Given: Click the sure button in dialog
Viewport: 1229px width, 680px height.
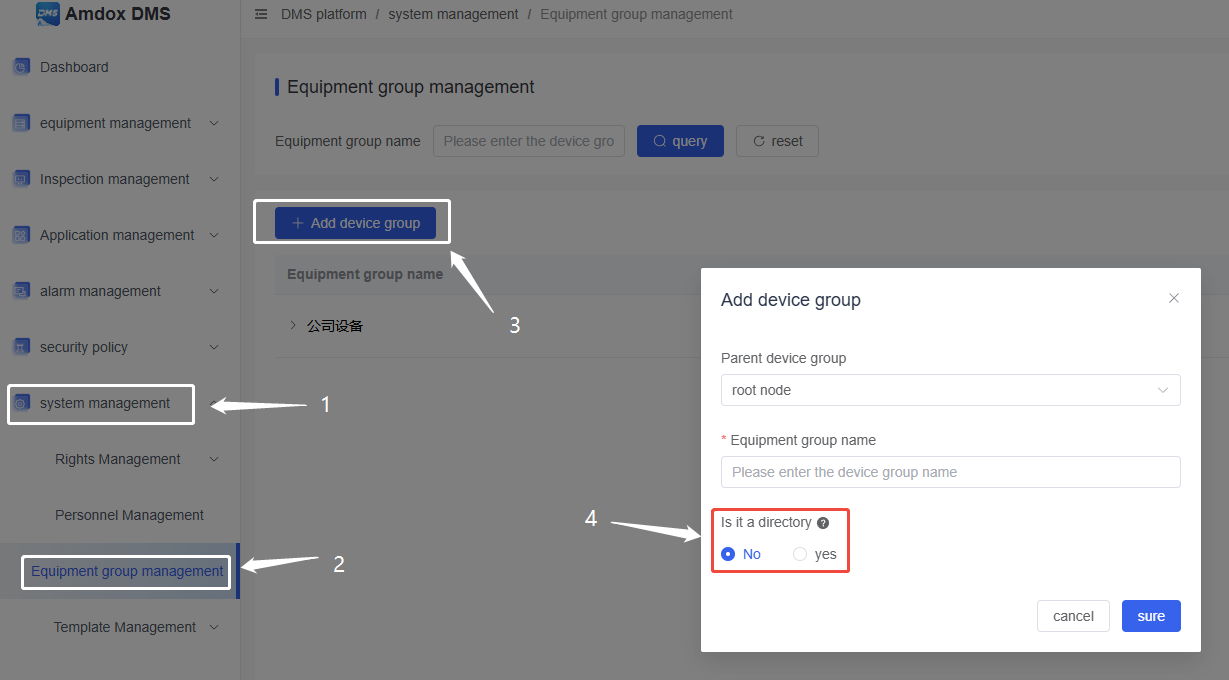Looking at the screenshot, I should click(1150, 616).
